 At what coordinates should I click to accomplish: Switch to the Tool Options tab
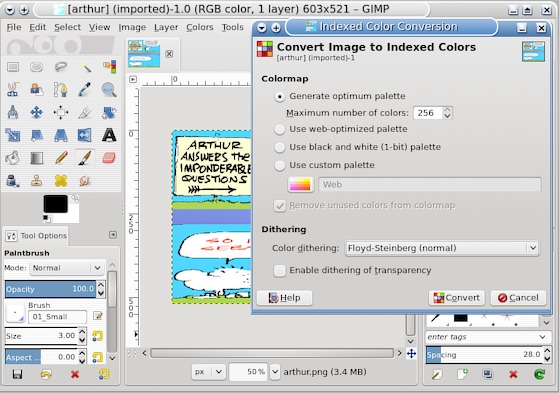coord(36,236)
